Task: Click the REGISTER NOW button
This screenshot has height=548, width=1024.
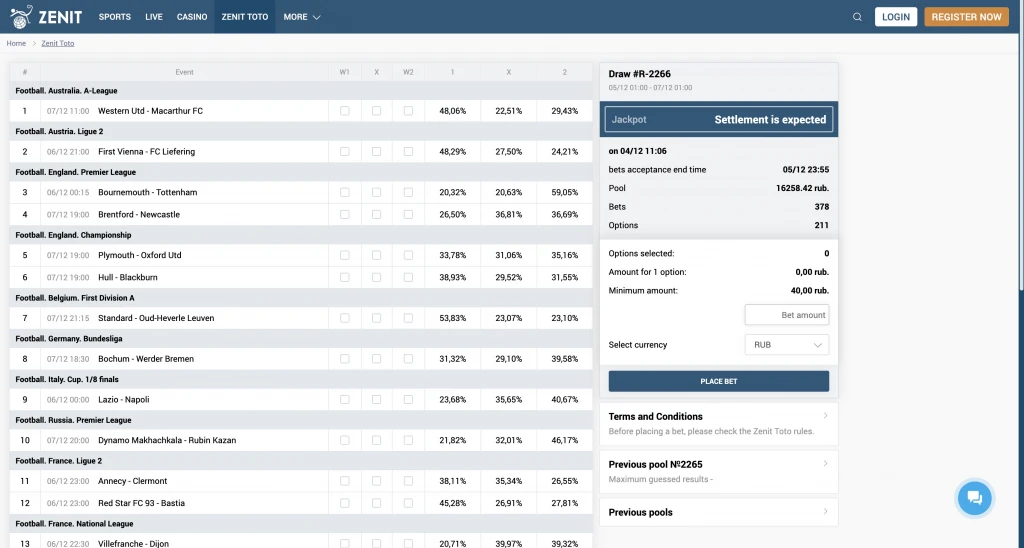Action: coord(966,17)
